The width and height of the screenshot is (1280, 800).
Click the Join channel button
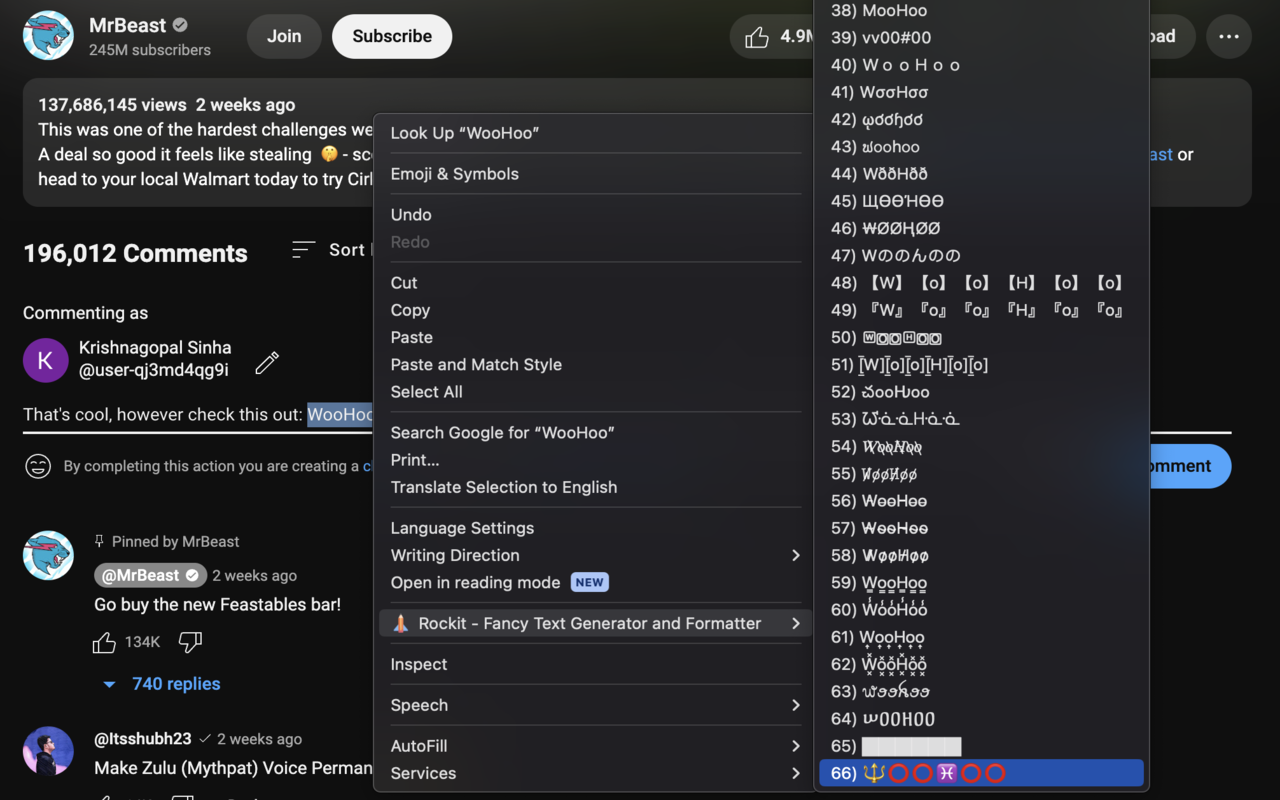pos(284,36)
